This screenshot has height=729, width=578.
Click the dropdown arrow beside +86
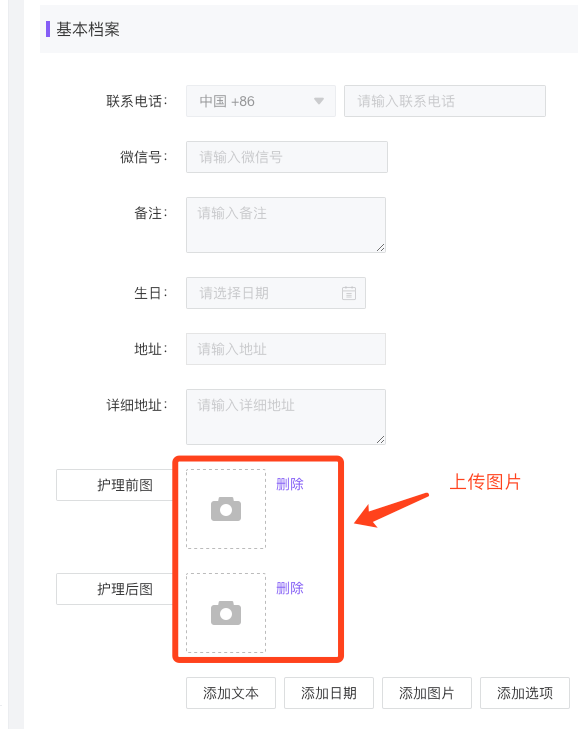[x=319, y=101]
